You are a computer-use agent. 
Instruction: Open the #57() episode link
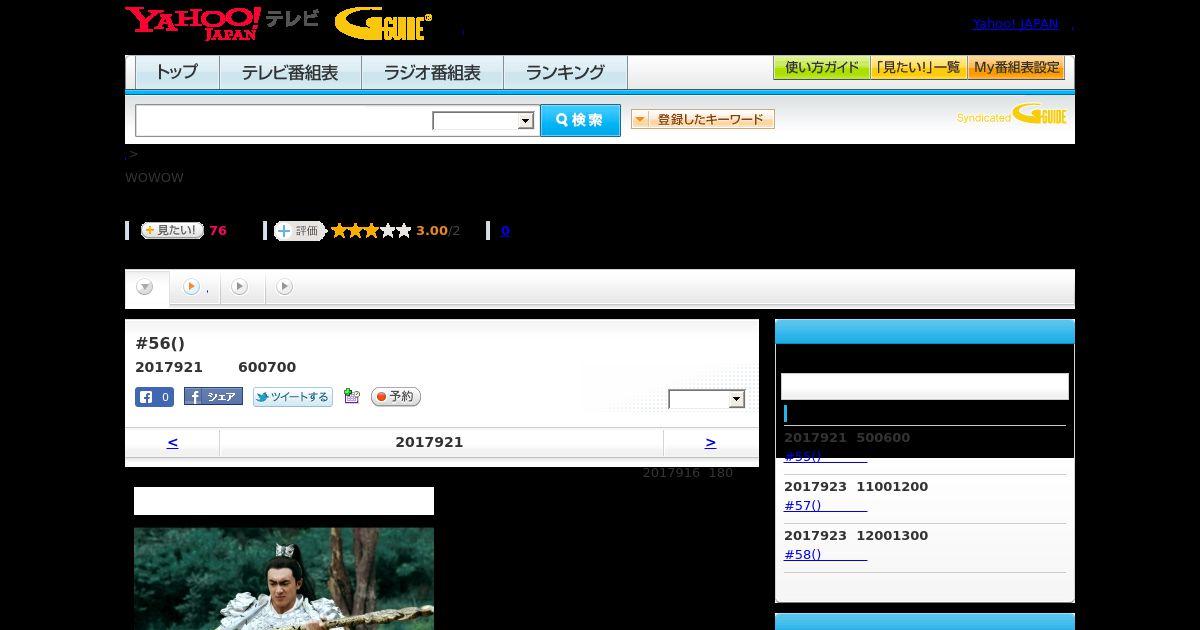coord(825,505)
